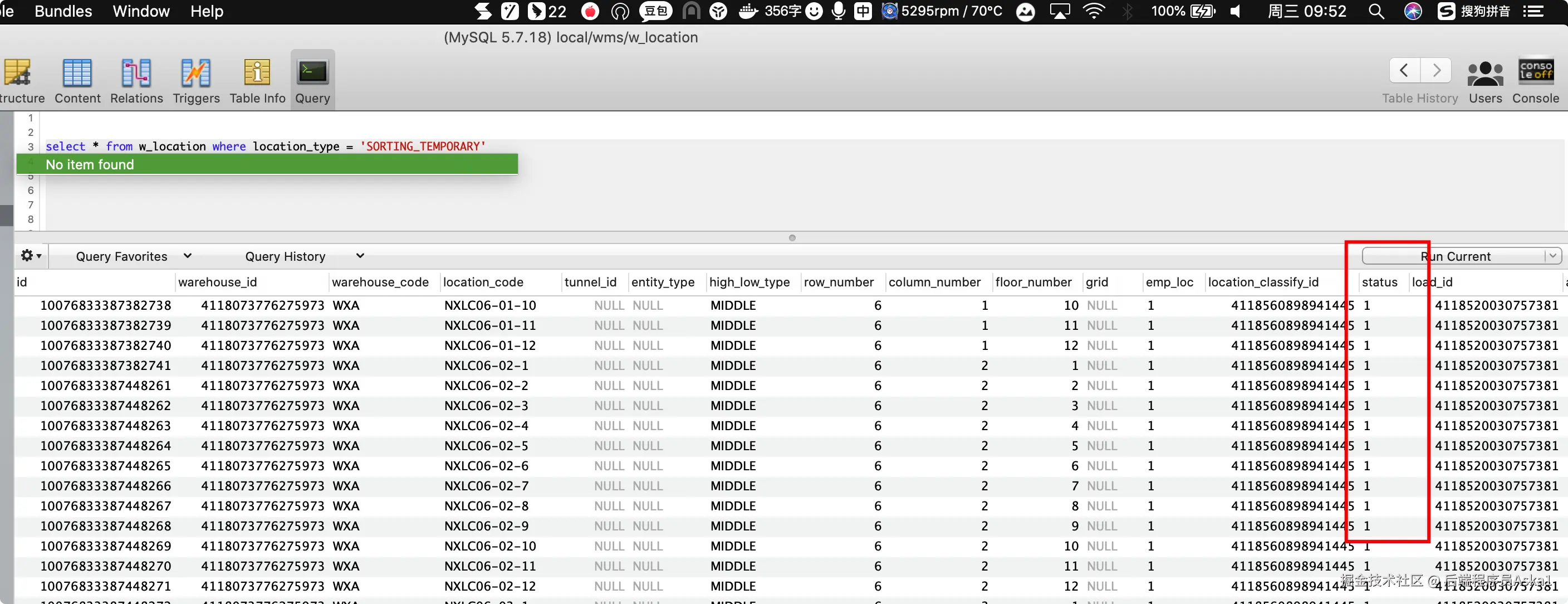Open the gear actions menu

(x=31, y=256)
